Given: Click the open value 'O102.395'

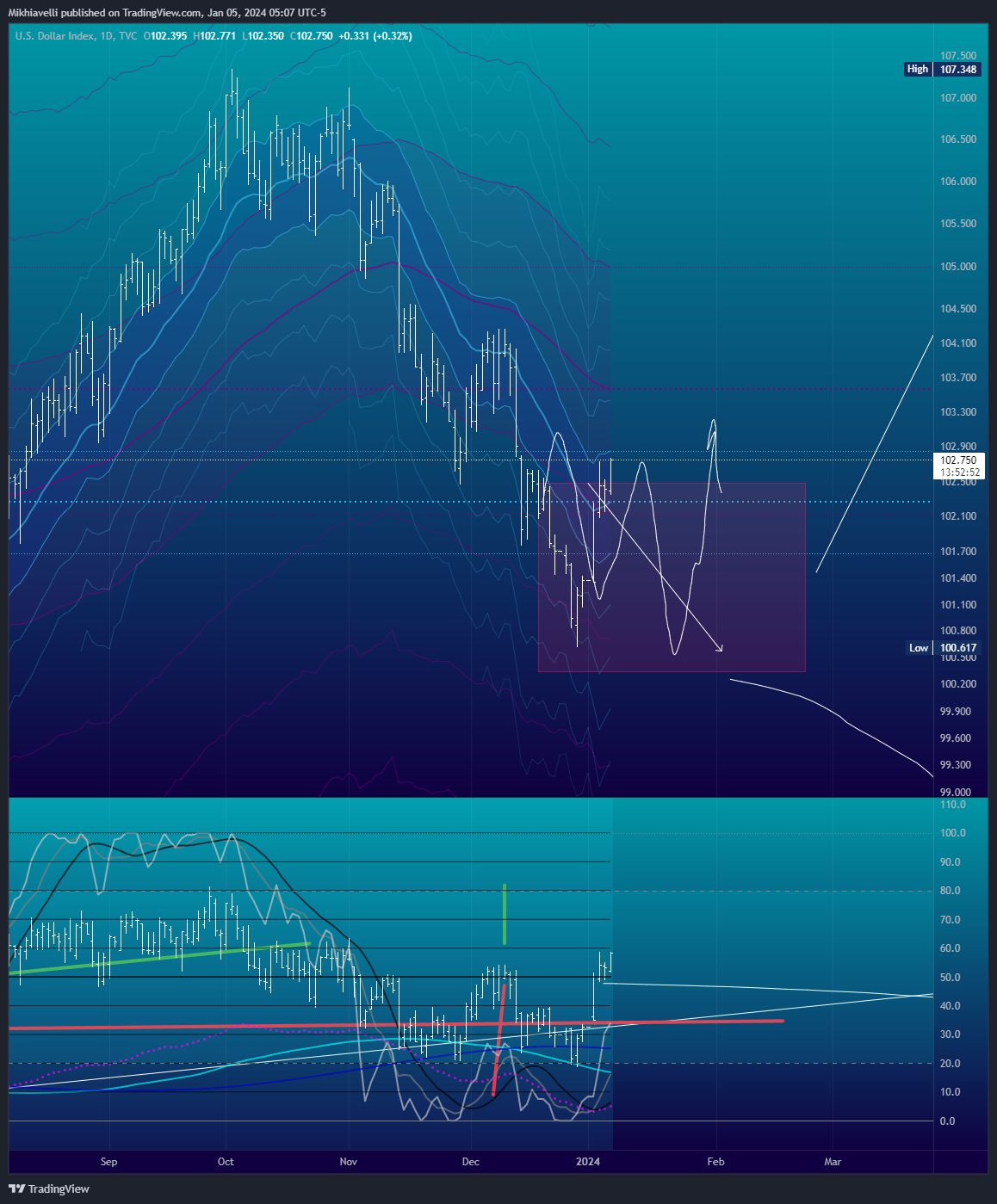Looking at the screenshot, I should [x=165, y=36].
